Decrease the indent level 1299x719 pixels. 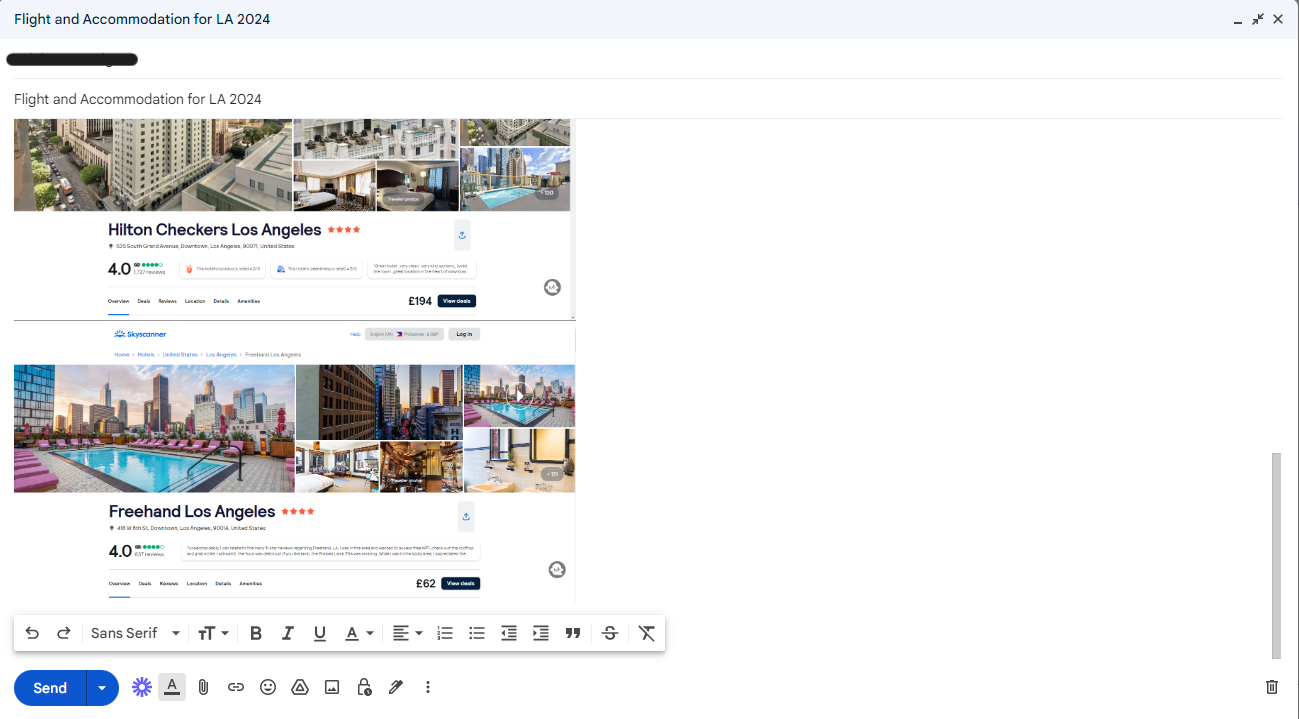coord(509,633)
